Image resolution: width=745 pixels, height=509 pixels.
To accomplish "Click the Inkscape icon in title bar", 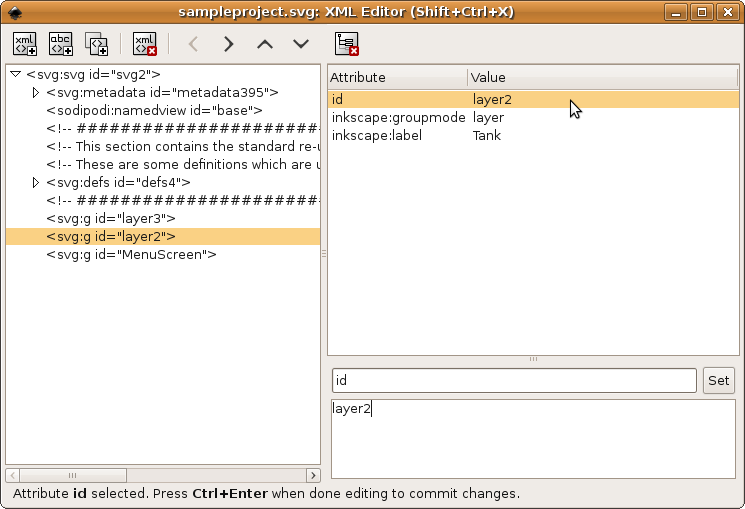I will point(15,12).
